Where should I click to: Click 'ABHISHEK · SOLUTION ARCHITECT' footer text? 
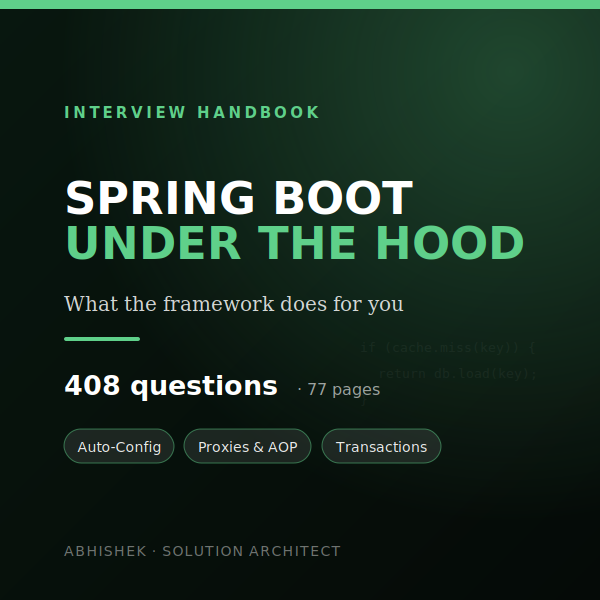(x=202, y=551)
